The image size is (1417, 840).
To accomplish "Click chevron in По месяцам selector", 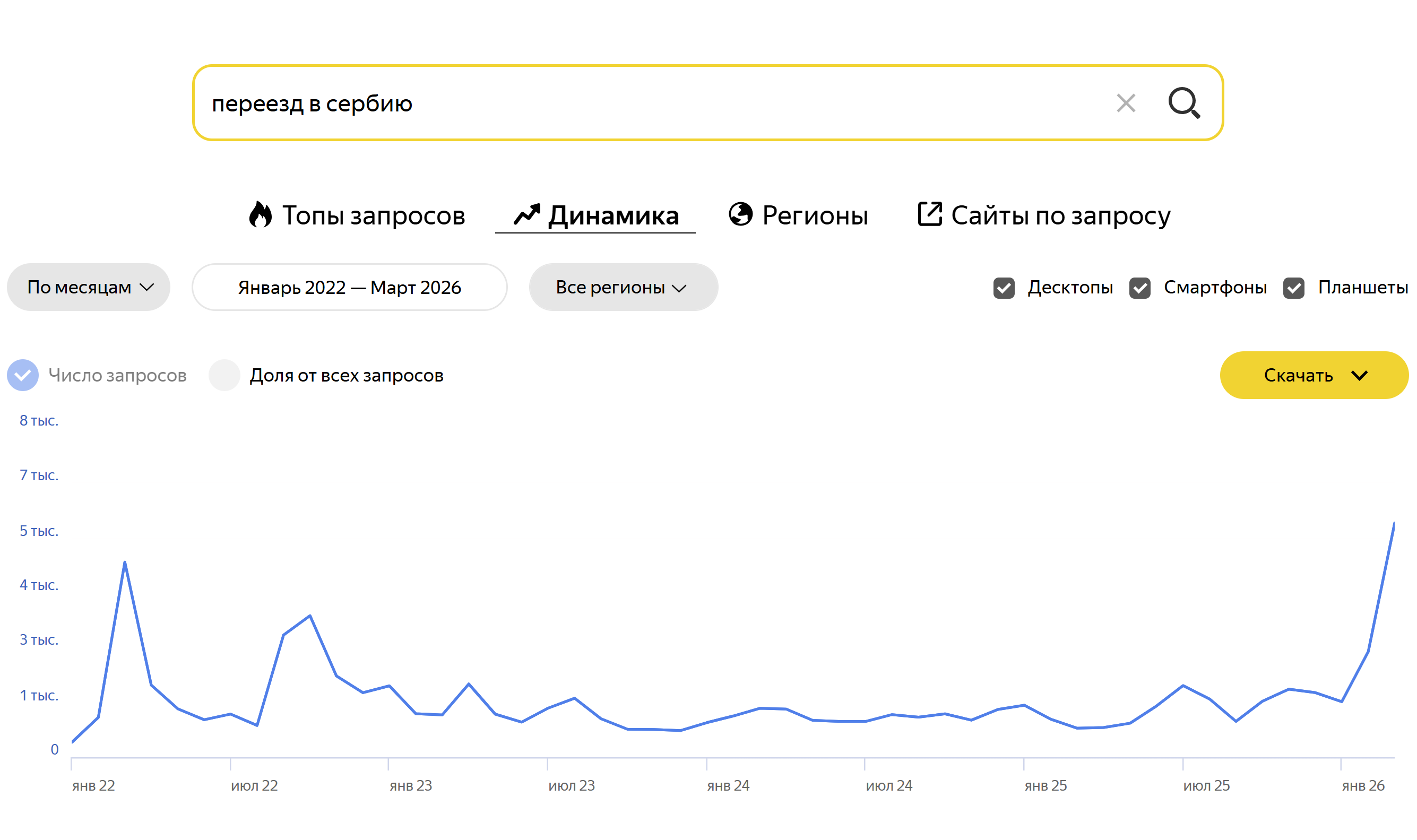I will coord(146,288).
